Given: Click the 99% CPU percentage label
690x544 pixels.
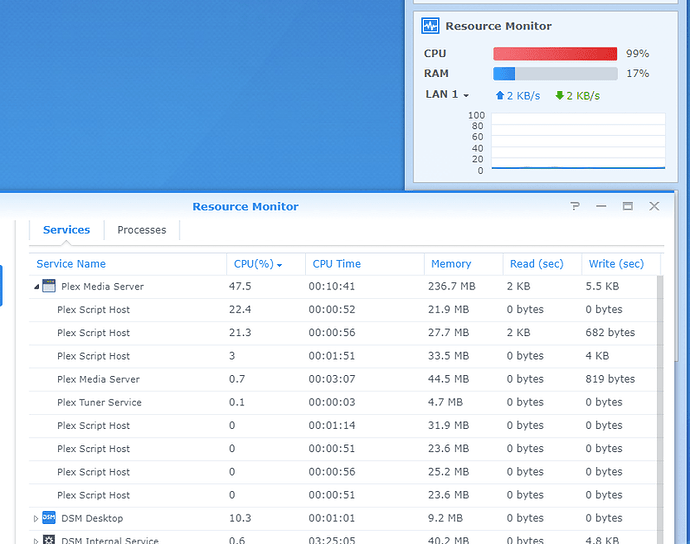Looking at the screenshot, I should coord(637,54).
